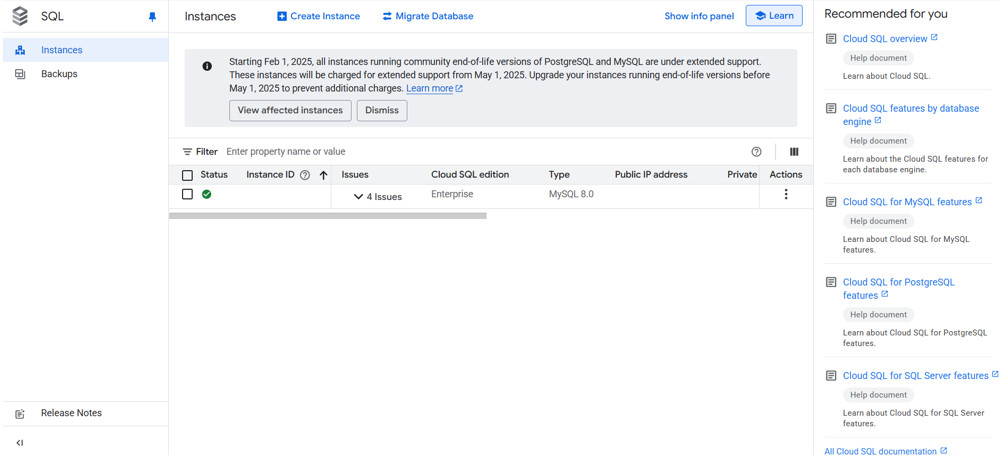The width and height of the screenshot is (1000, 458).
Task: Click the Instance ID help icon
Action: 305,175
